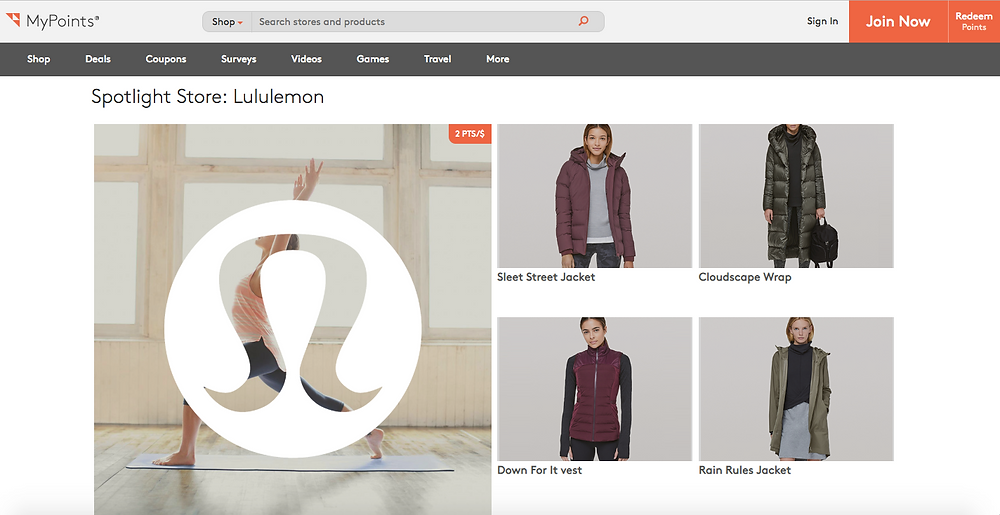
Task: Select Surveys from the navigation bar
Action: coord(239,59)
